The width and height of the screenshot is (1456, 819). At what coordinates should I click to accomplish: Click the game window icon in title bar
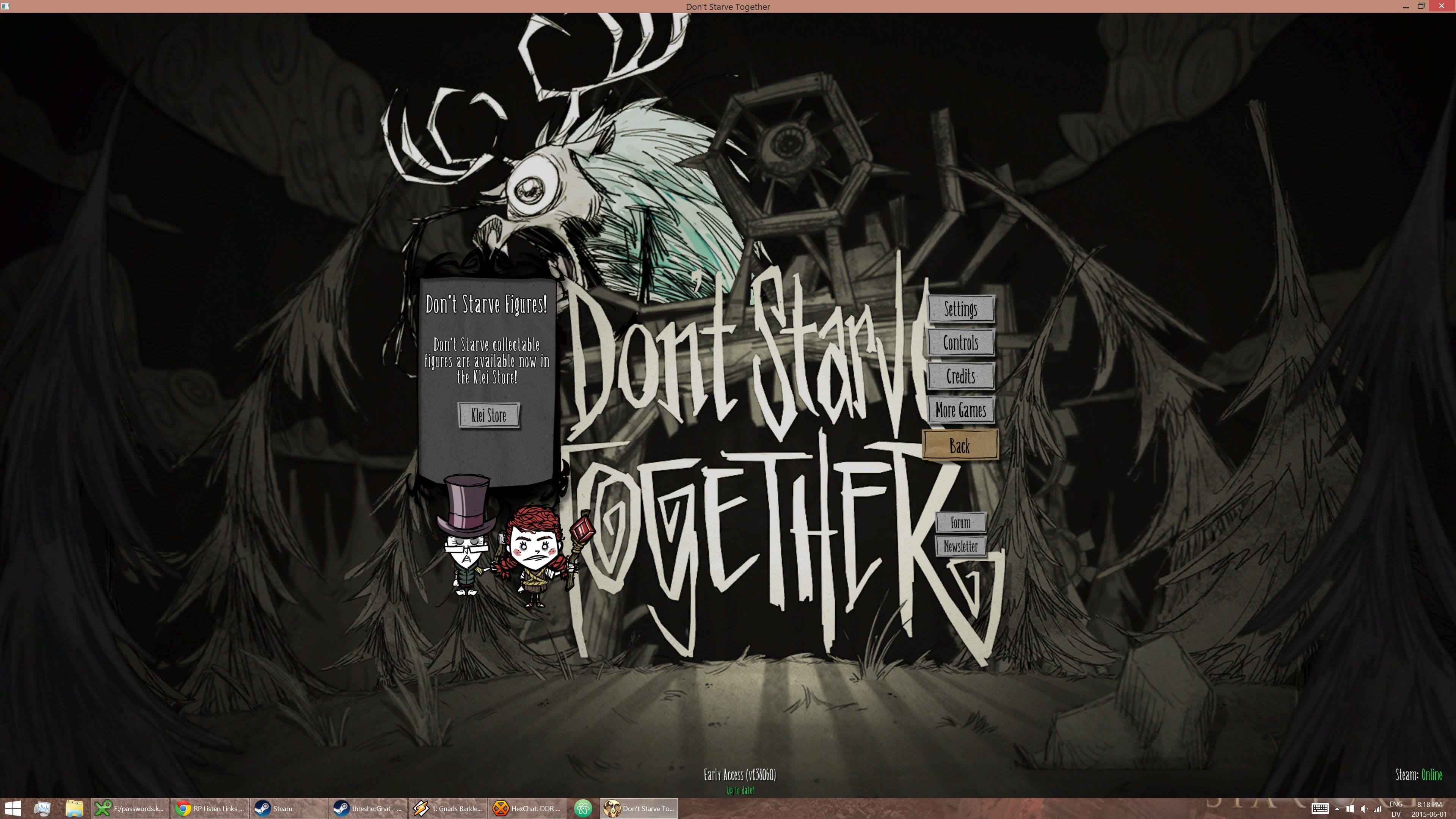point(5,6)
